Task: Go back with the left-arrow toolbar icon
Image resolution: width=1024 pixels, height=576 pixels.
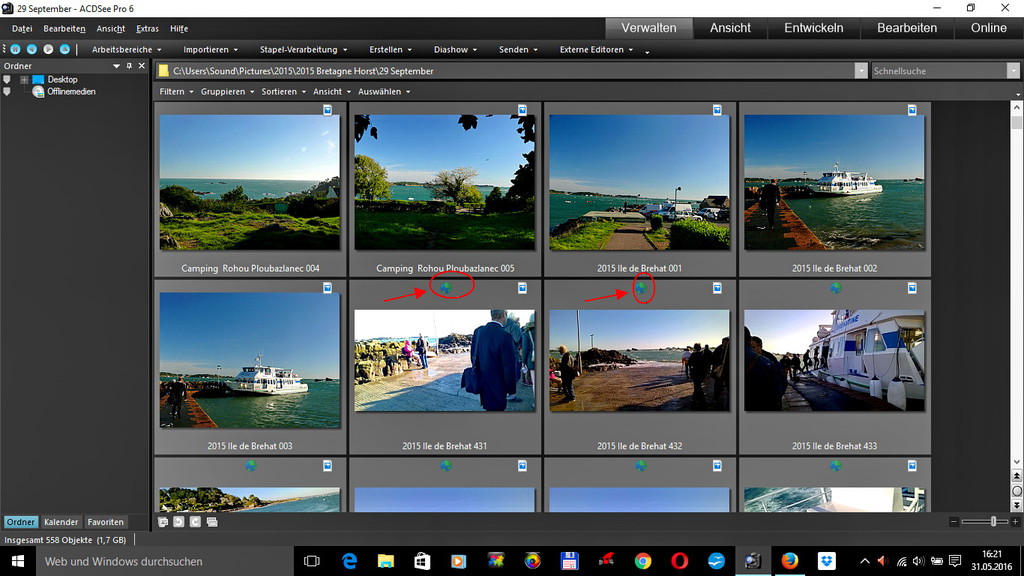Action: click(x=31, y=49)
